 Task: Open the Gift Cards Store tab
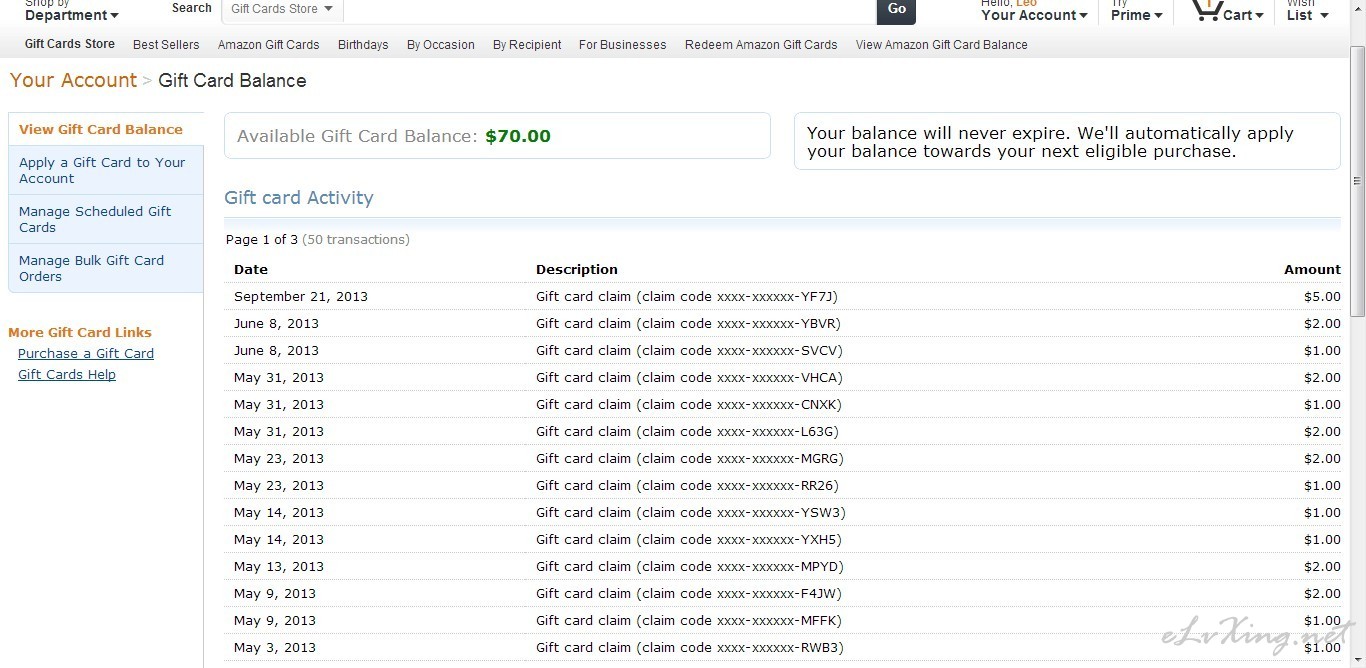(70, 44)
